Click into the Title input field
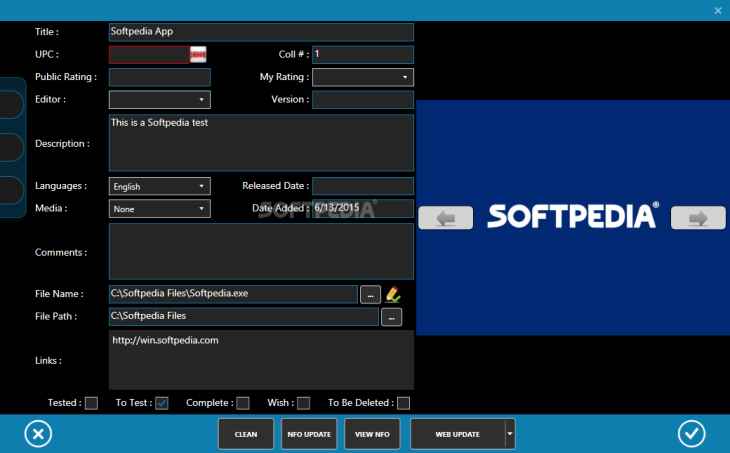 click(260, 31)
